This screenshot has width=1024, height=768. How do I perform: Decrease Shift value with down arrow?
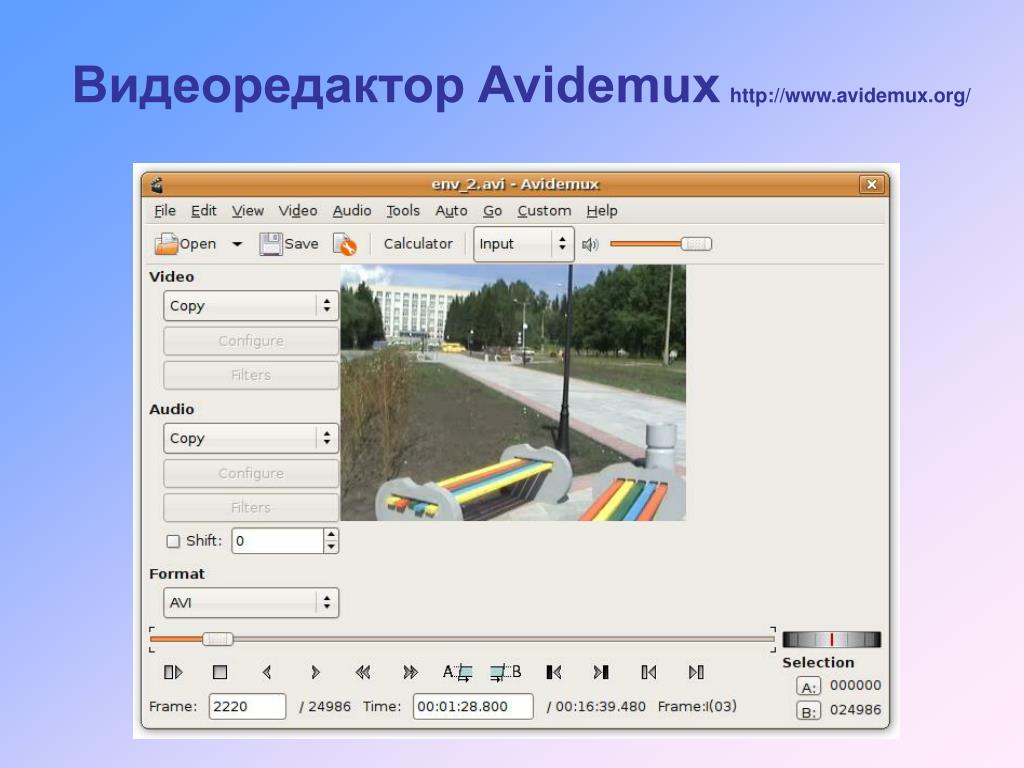point(332,547)
